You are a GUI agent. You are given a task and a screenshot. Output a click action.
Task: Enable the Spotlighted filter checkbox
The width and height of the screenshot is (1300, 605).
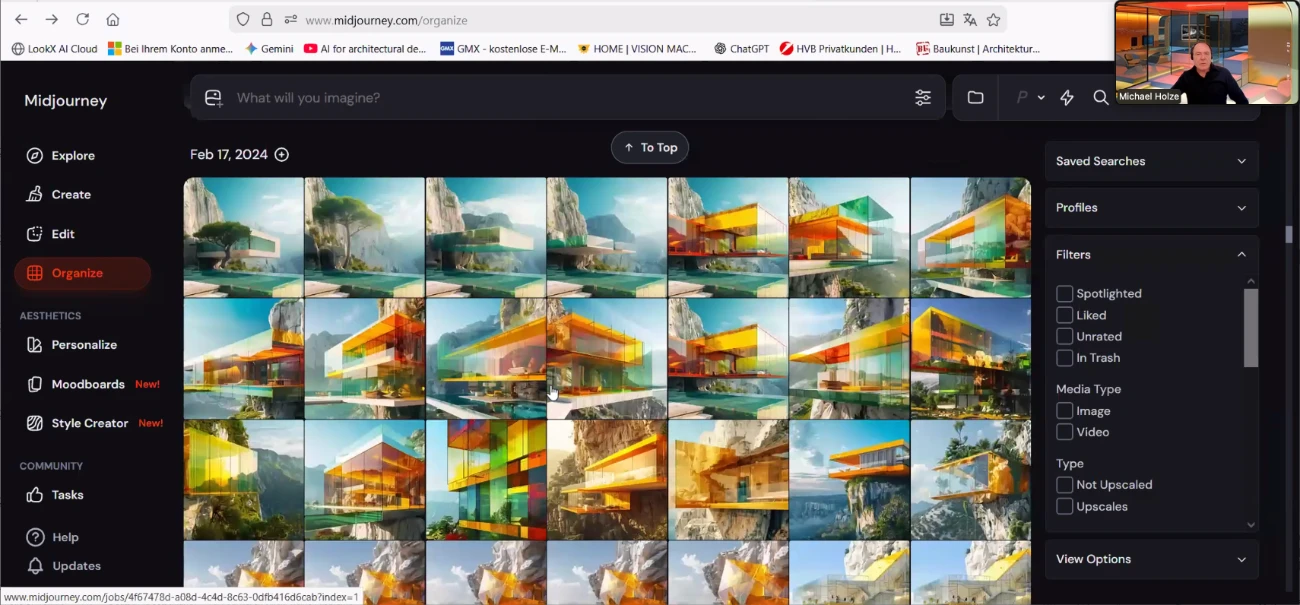(x=1064, y=294)
